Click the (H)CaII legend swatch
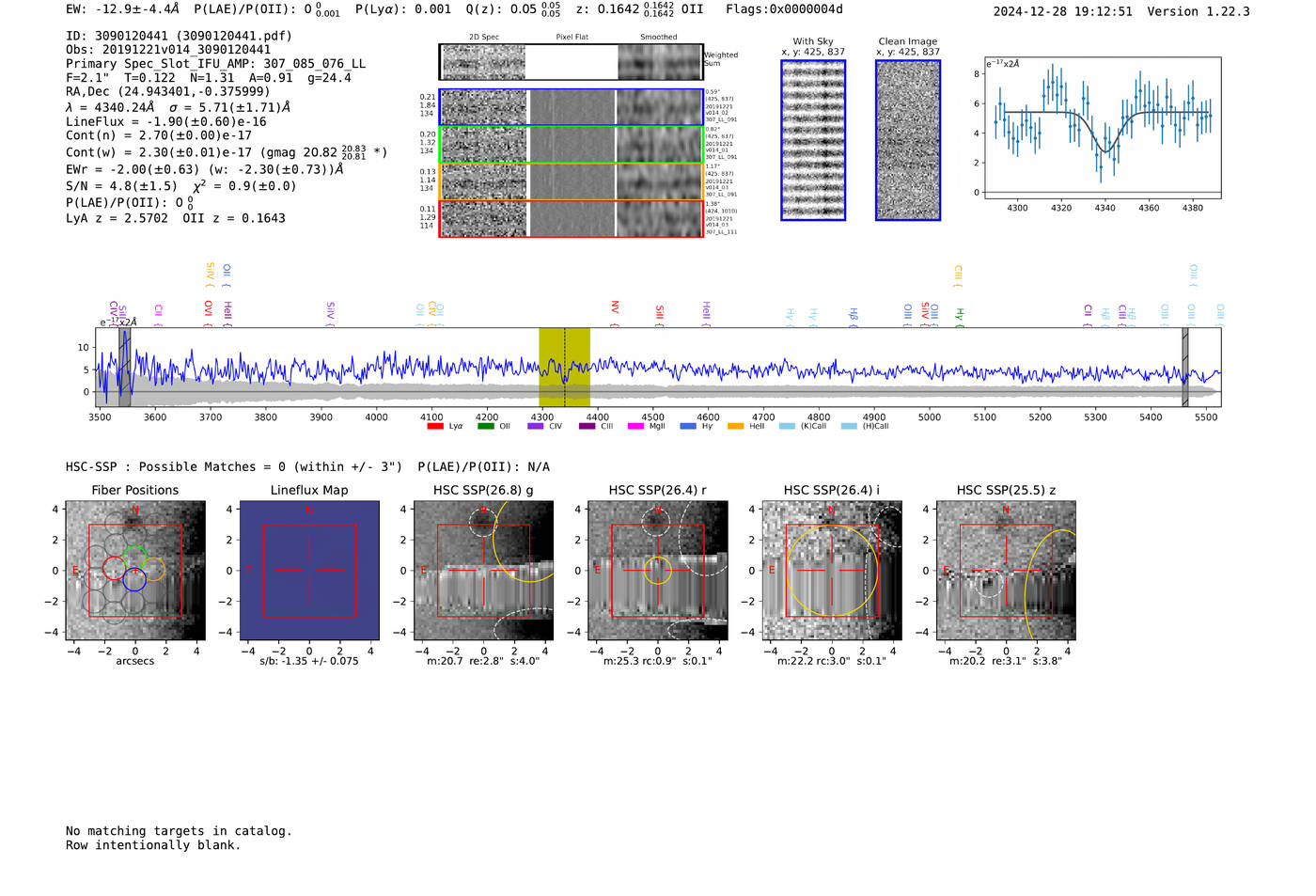1316x896 pixels. (849, 426)
